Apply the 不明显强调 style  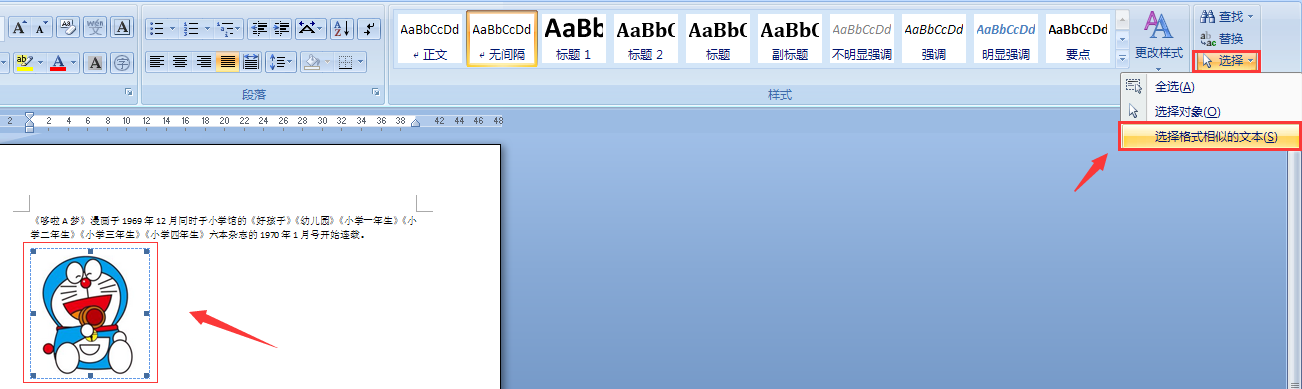862,38
